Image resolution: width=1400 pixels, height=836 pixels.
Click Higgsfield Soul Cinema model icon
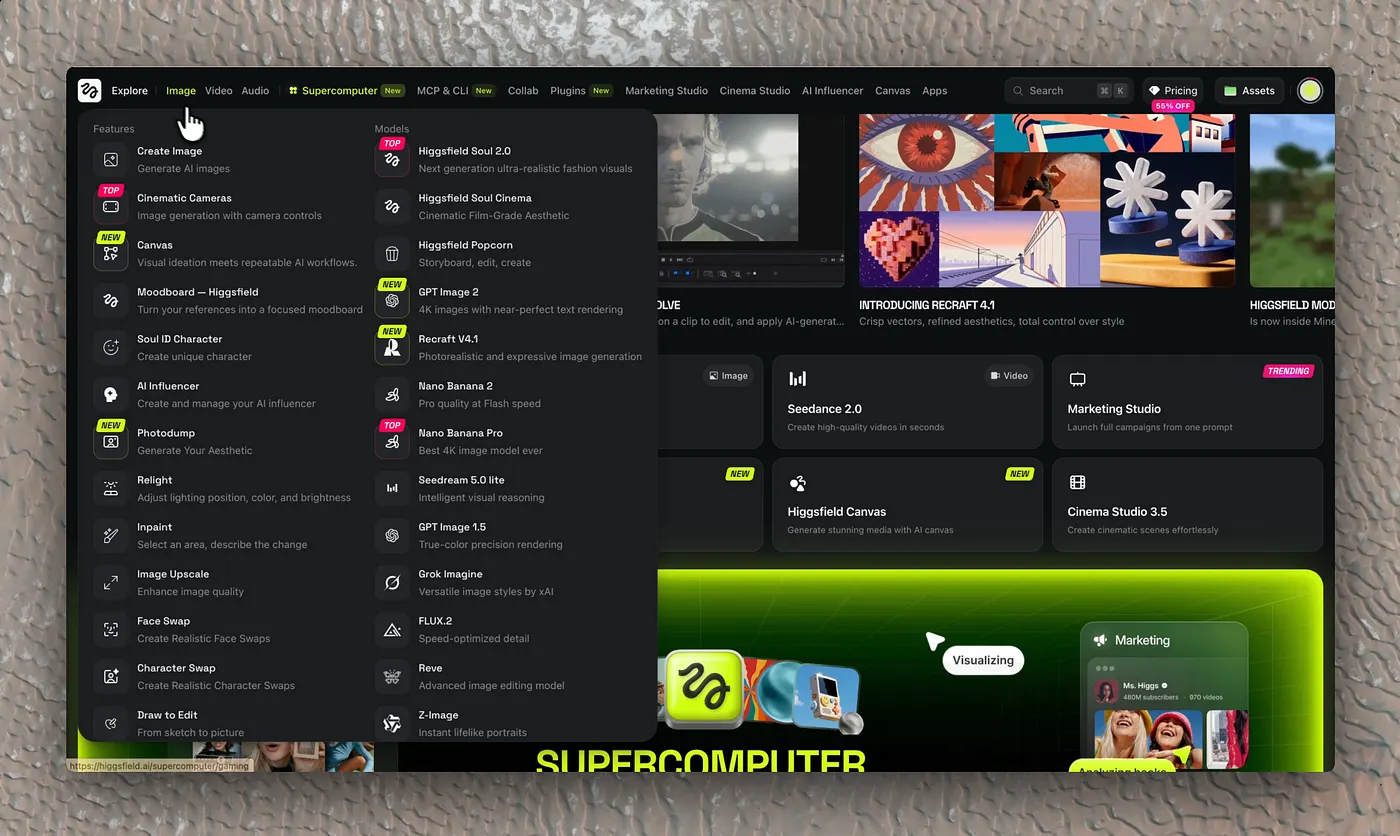393,207
